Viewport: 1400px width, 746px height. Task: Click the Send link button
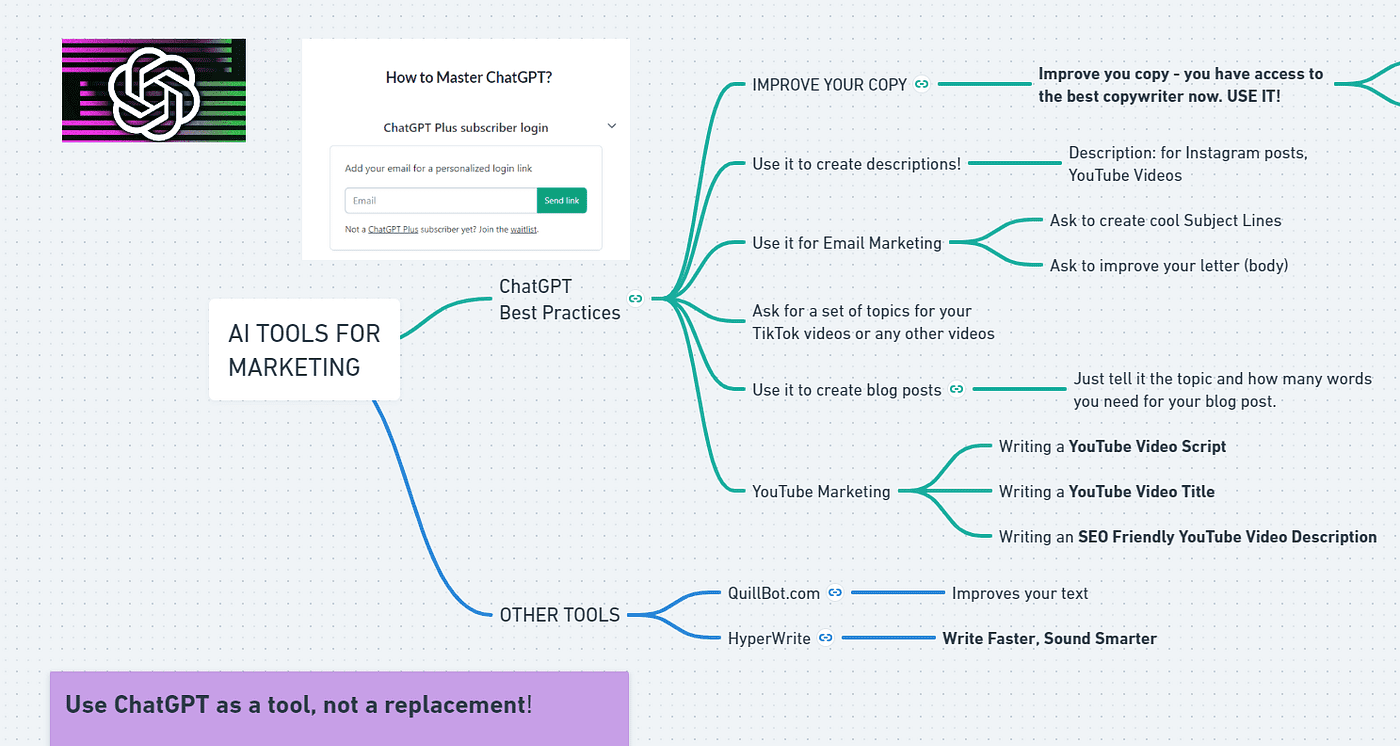(562, 200)
